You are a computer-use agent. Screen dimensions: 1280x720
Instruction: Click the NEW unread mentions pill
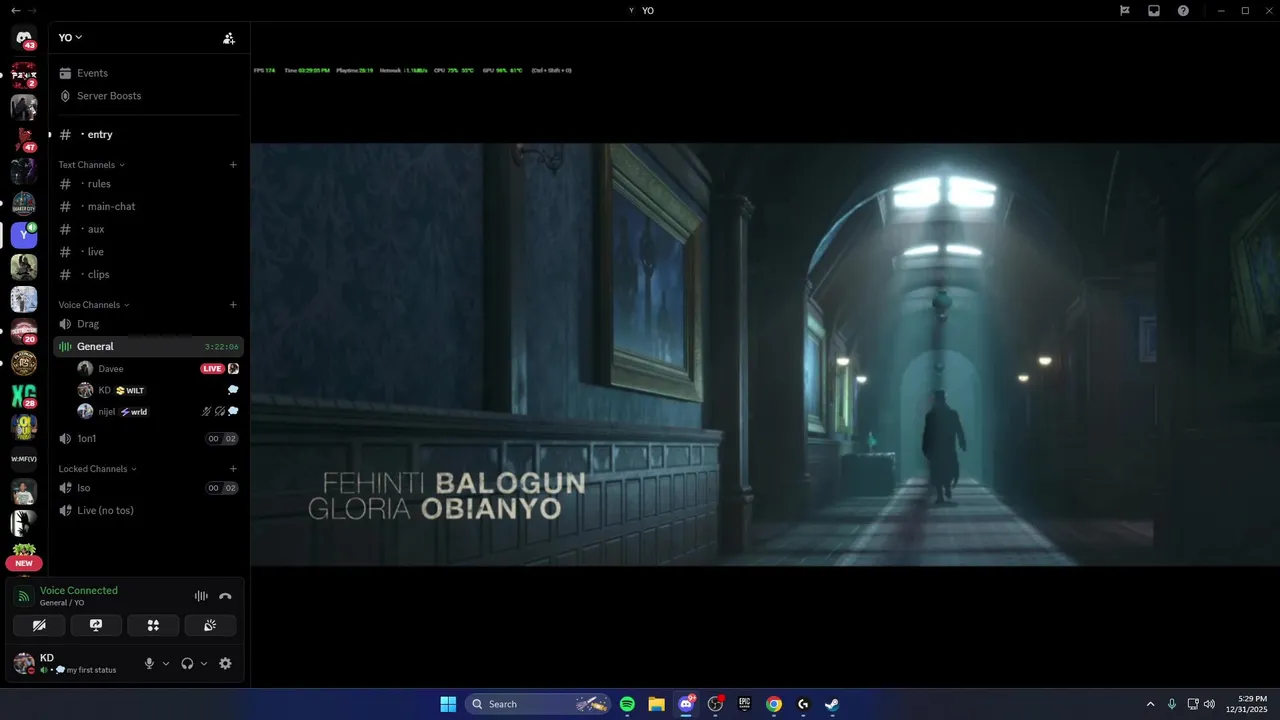coord(24,563)
